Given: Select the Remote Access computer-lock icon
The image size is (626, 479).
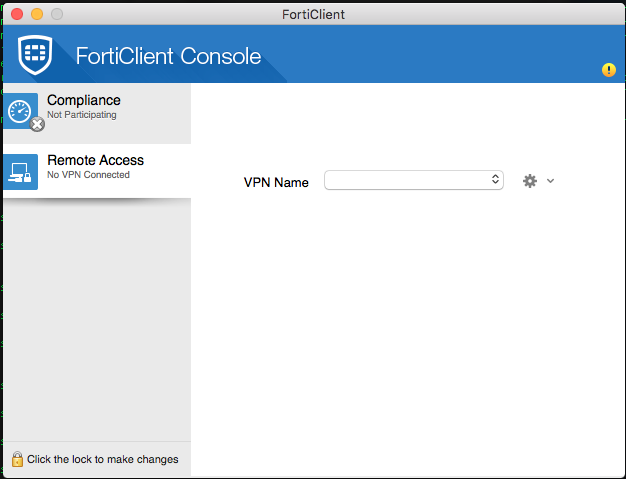Looking at the screenshot, I should click(x=20, y=172).
